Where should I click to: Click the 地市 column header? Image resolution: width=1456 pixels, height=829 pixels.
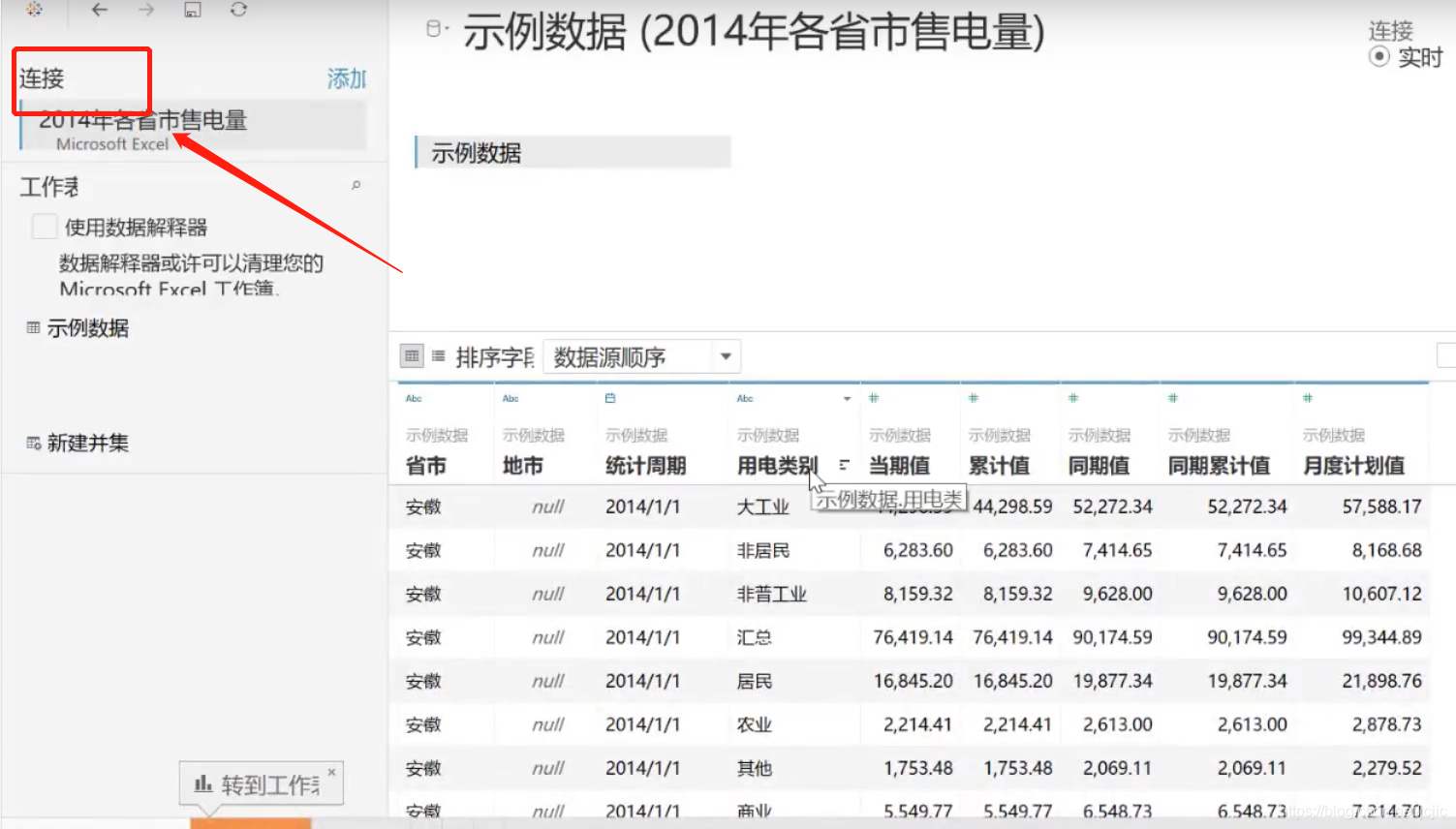pyautogui.click(x=523, y=466)
